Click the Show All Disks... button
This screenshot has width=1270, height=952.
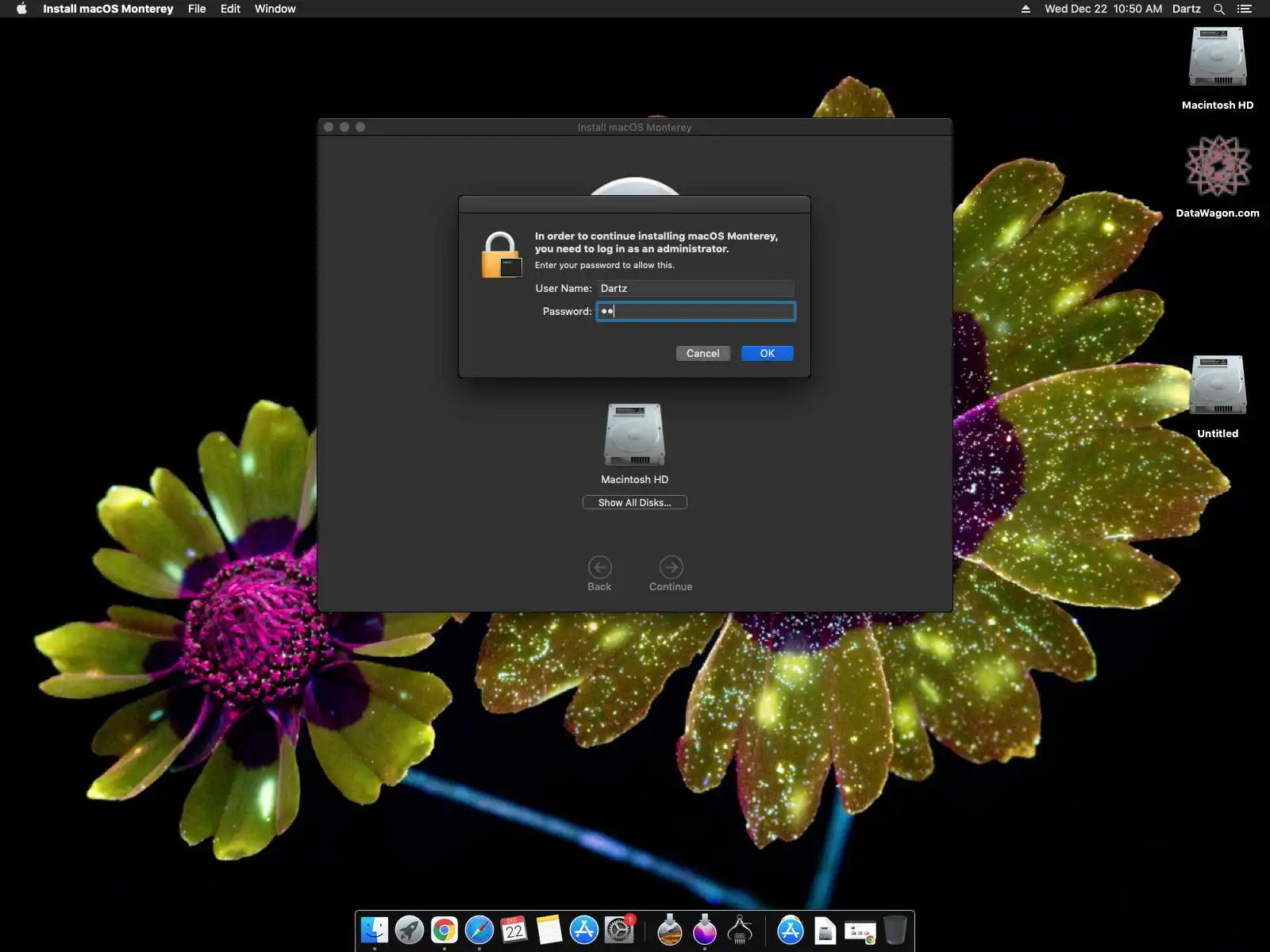(635, 502)
